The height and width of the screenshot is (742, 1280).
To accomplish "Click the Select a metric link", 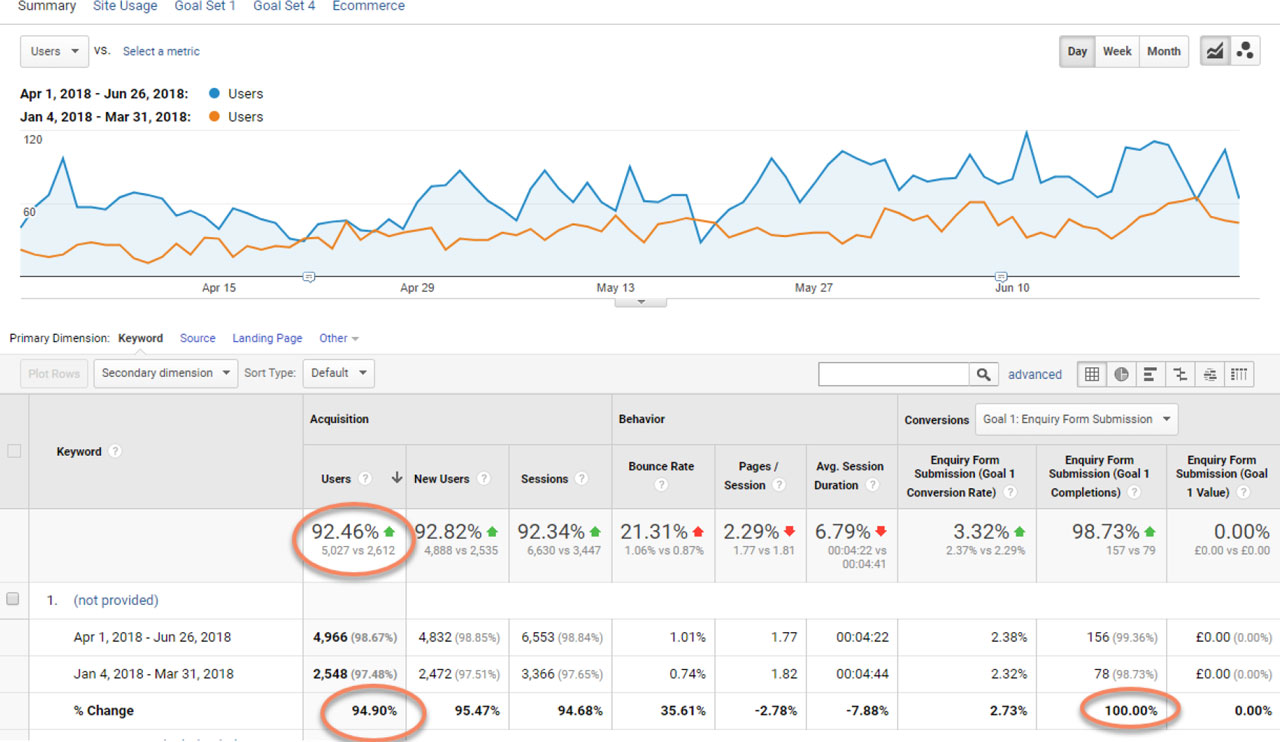I will (x=161, y=52).
